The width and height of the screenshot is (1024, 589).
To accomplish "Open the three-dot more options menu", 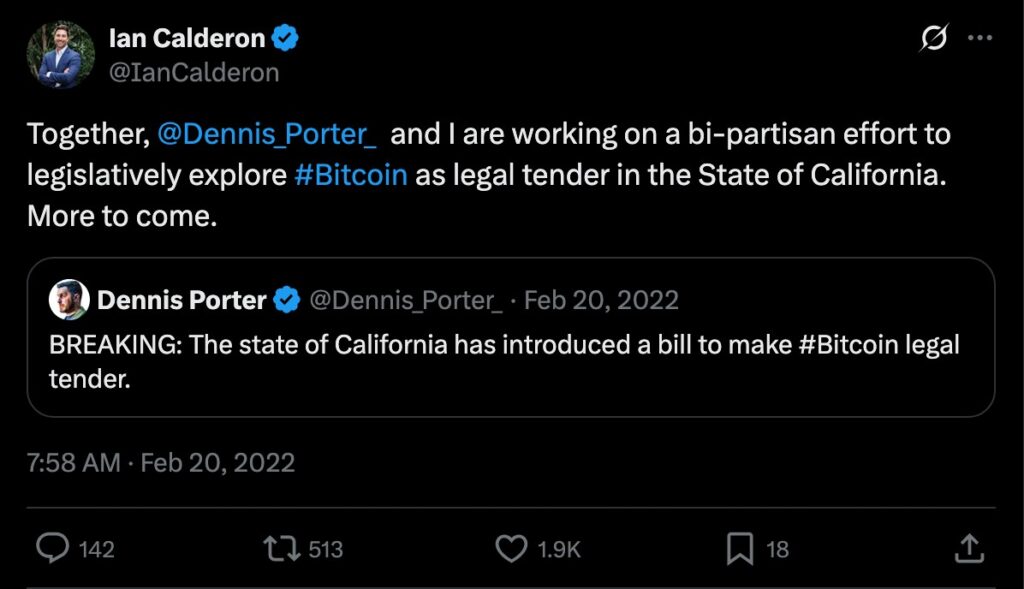I will 980,39.
